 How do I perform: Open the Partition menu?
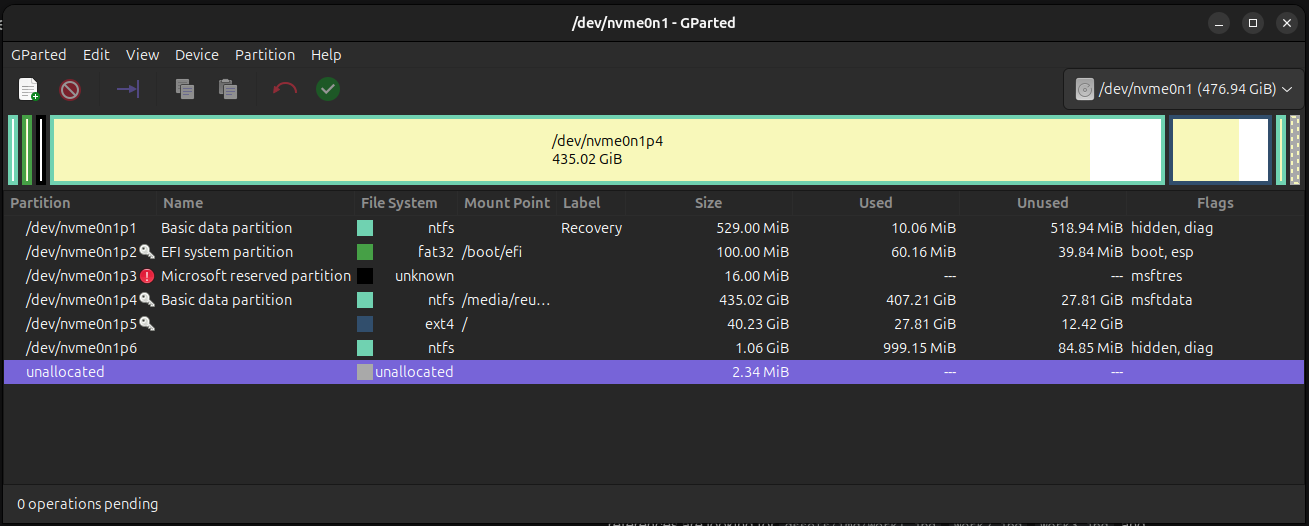coord(265,55)
